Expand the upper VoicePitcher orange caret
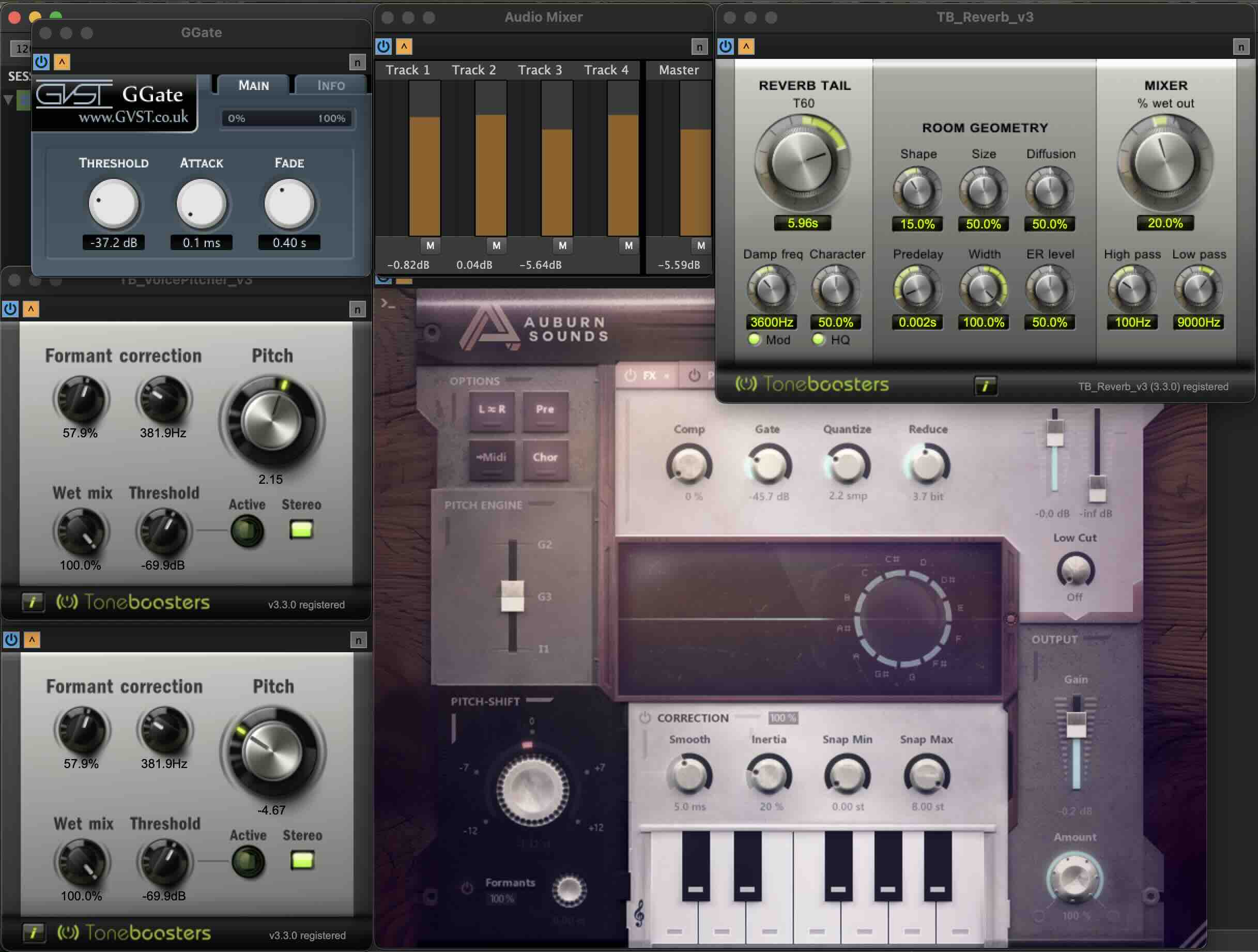The height and width of the screenshot is (952, 1258). click(30, 309)
